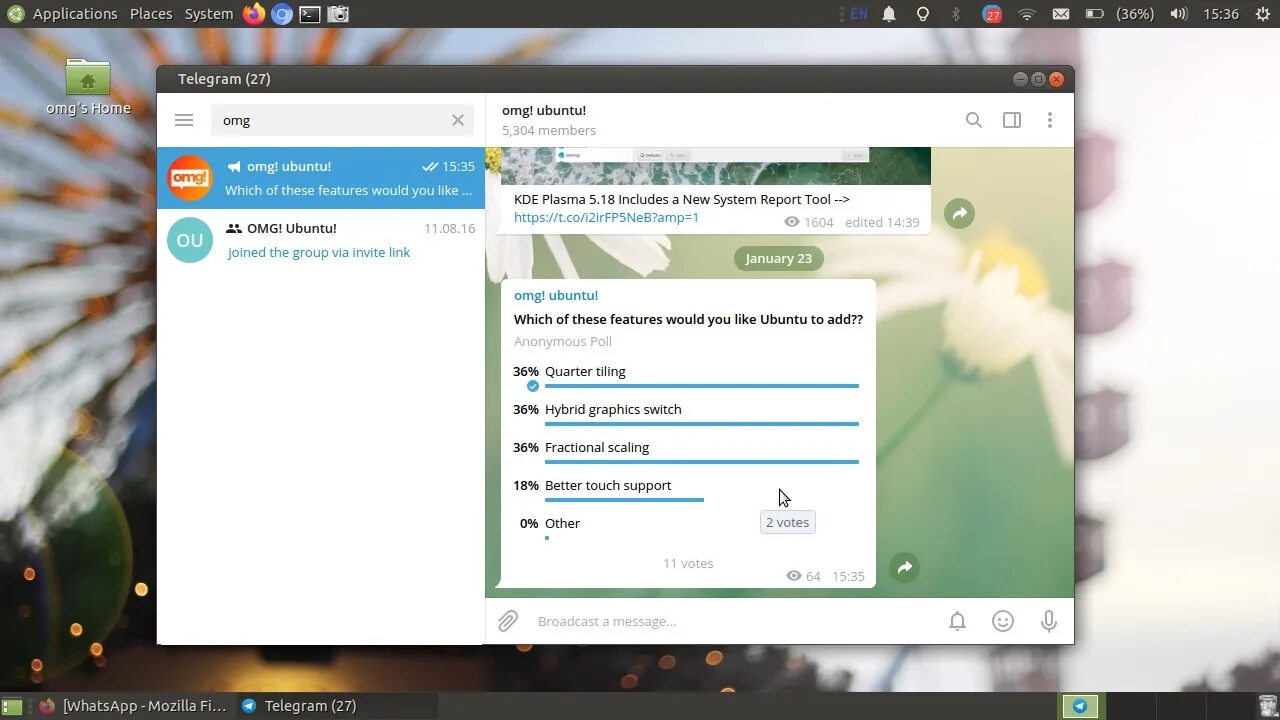The image size is (1280, 720).
Task: Click the '5,304 members' subtitle
Action: click(549, 130)
